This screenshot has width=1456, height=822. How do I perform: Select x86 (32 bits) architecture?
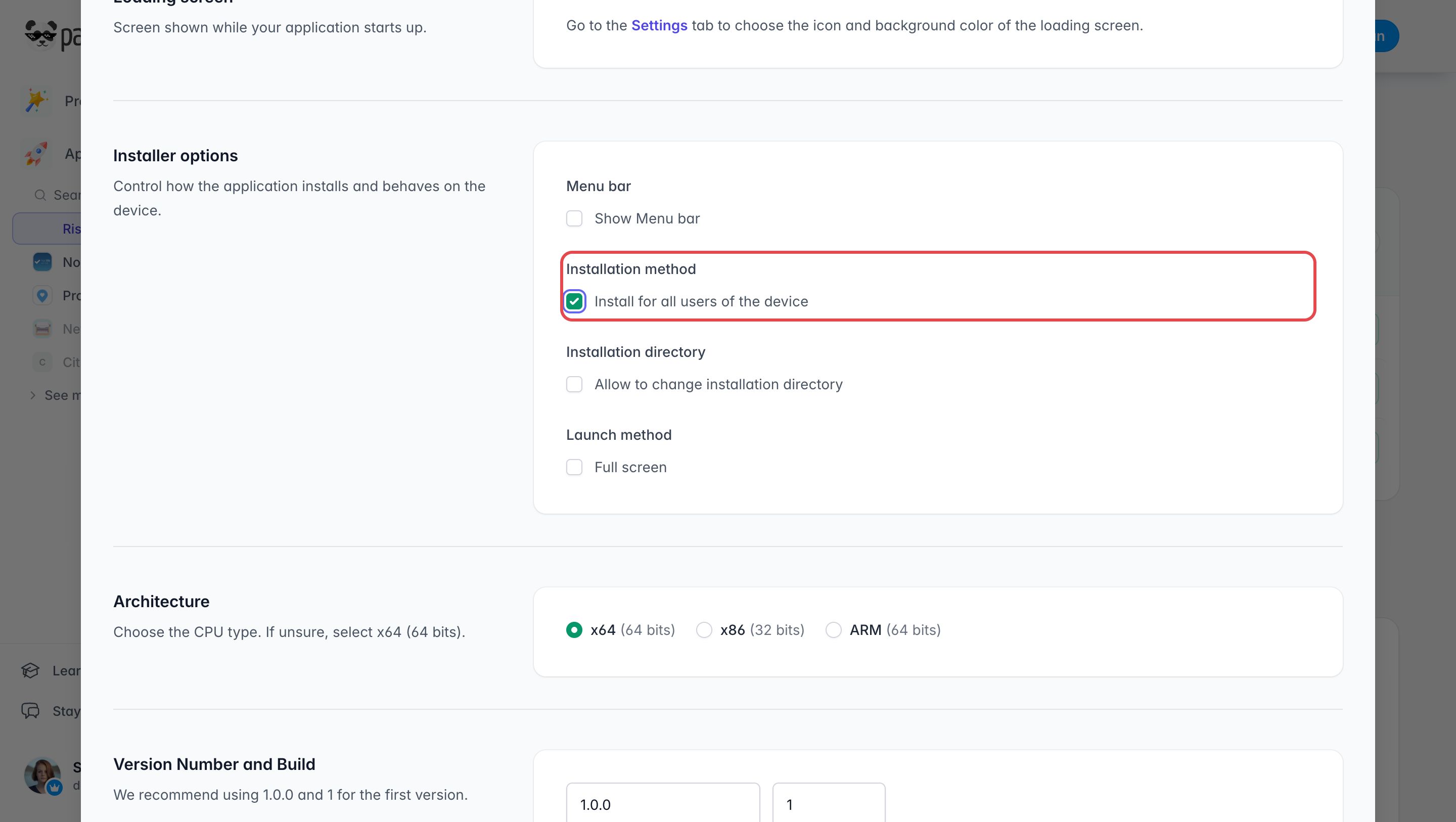point(704,630)
